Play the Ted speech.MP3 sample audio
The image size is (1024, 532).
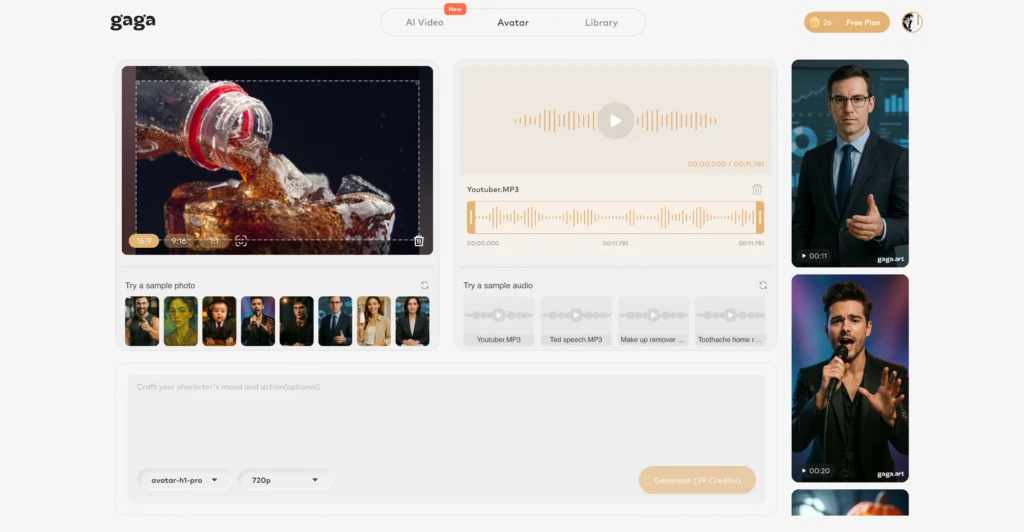pyautogui.click(x=576, y=315)
